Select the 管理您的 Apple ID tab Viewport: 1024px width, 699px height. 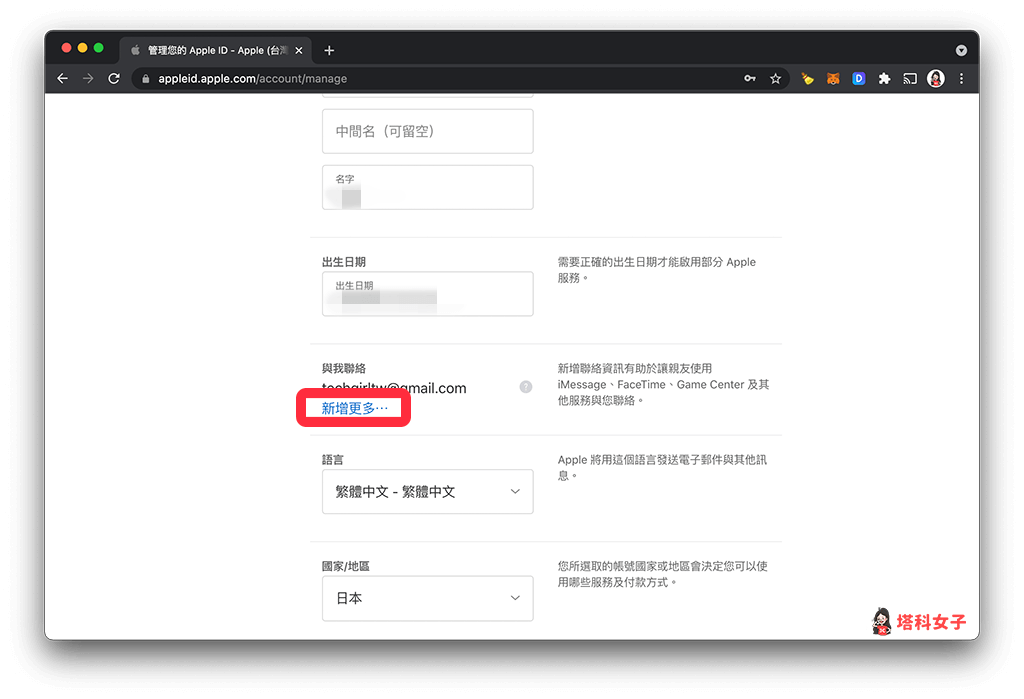coord(215,50)
